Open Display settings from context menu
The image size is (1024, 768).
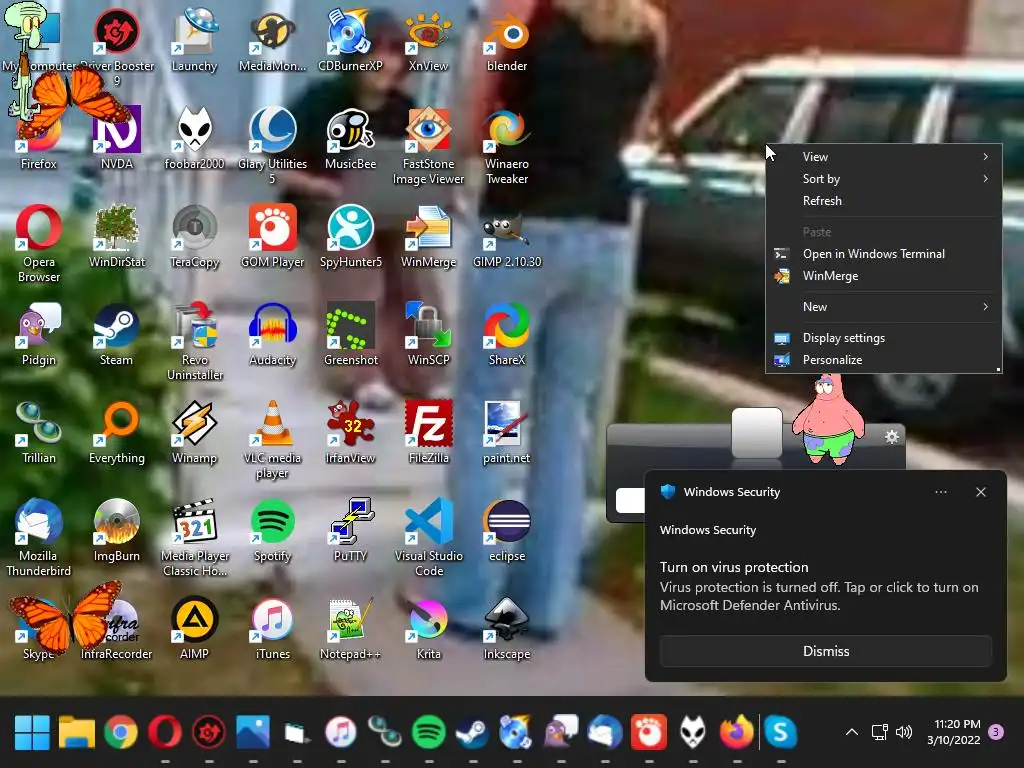[x=884, y=338]
